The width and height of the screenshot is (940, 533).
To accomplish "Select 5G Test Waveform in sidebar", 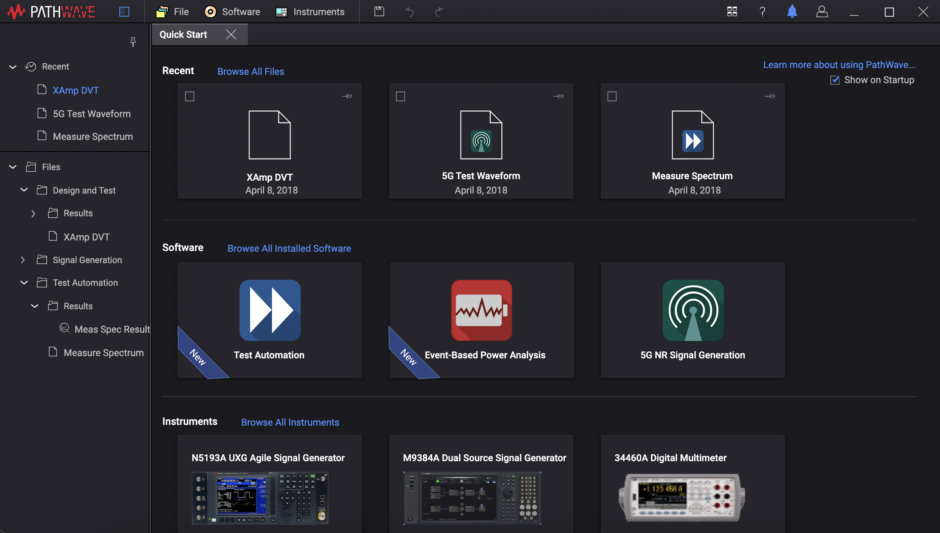I will click(92, 113).
